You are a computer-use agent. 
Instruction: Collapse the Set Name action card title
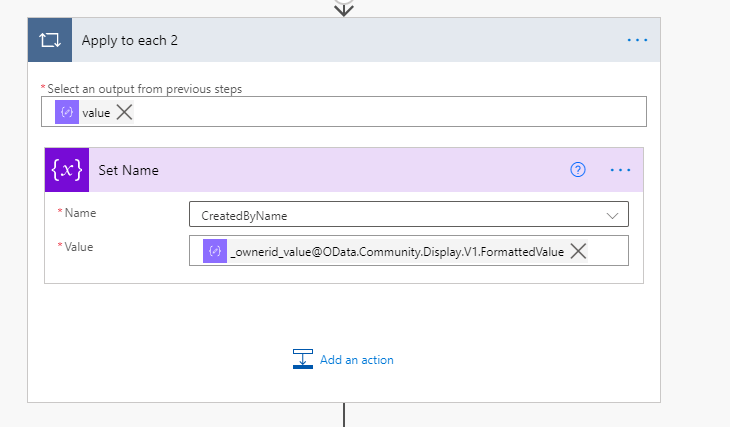pos(300,170)
